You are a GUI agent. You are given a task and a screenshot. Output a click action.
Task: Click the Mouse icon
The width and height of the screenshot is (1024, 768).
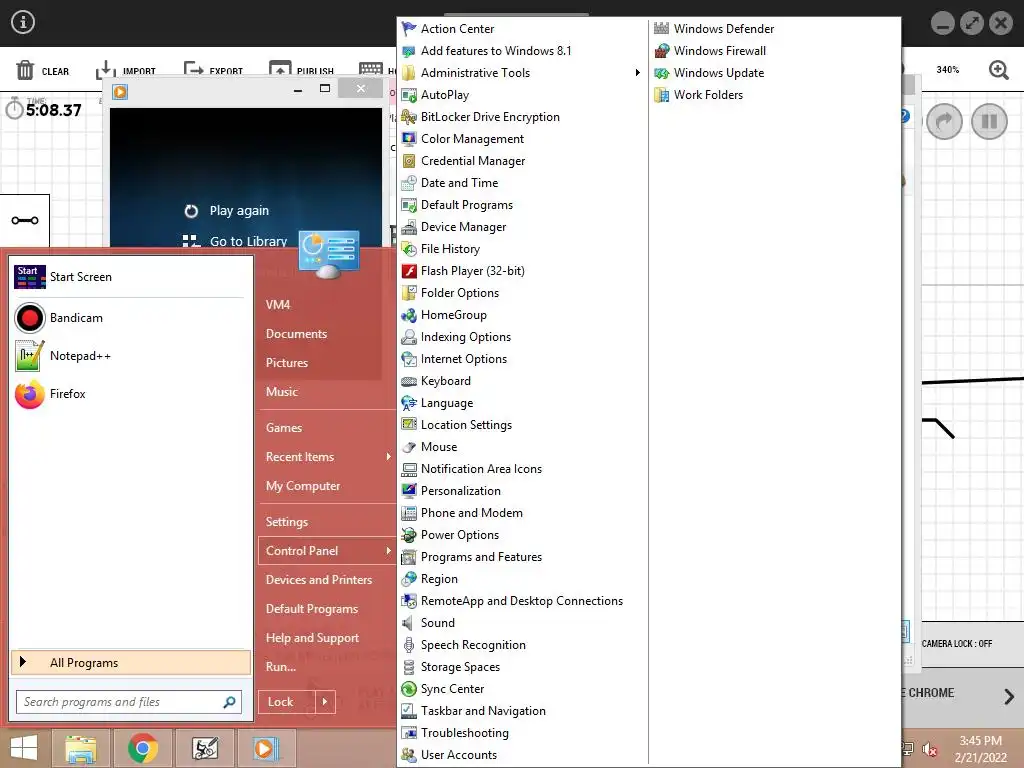click(409, 447)
